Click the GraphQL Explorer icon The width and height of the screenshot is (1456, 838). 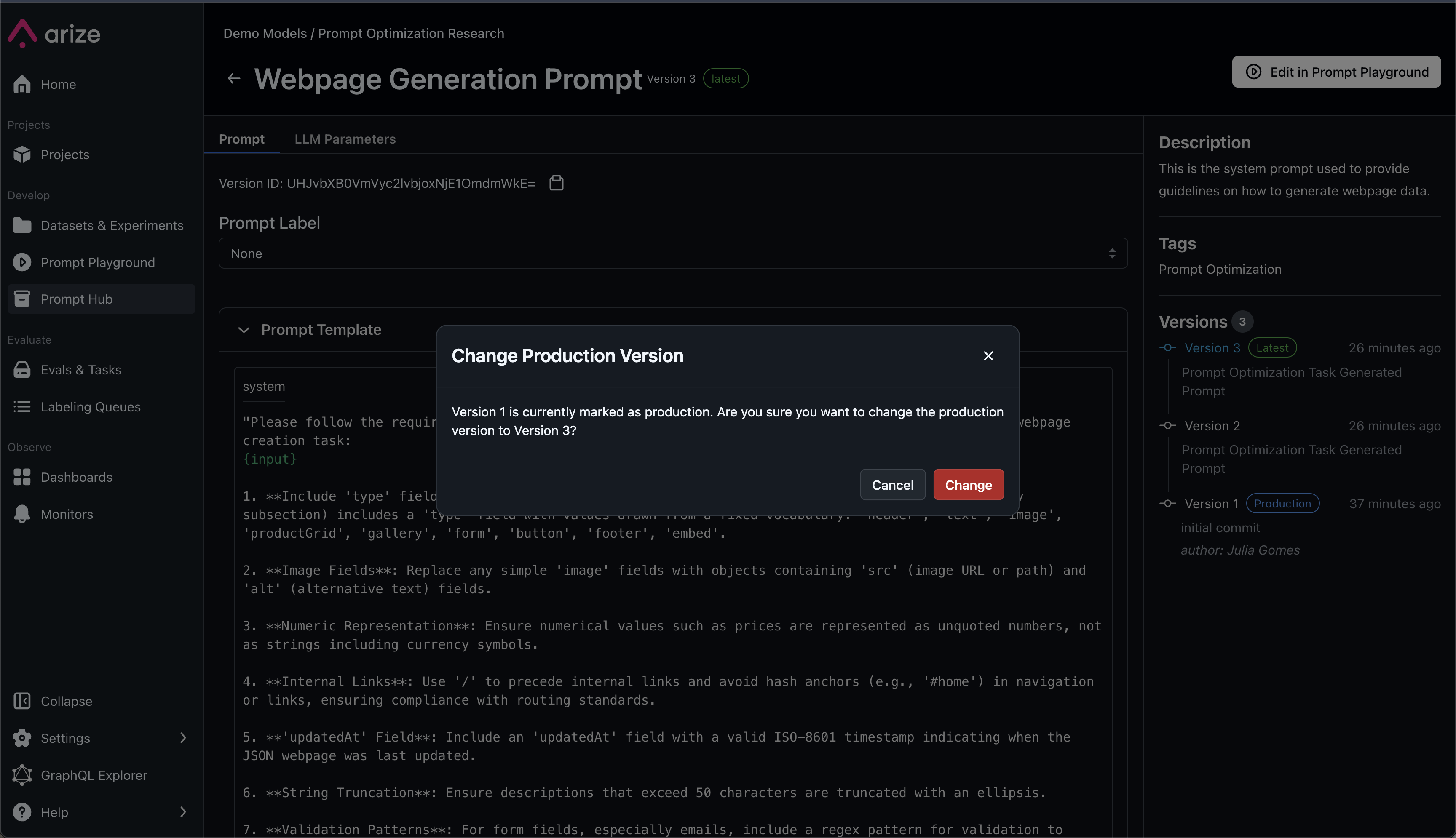tap(22, 775)
